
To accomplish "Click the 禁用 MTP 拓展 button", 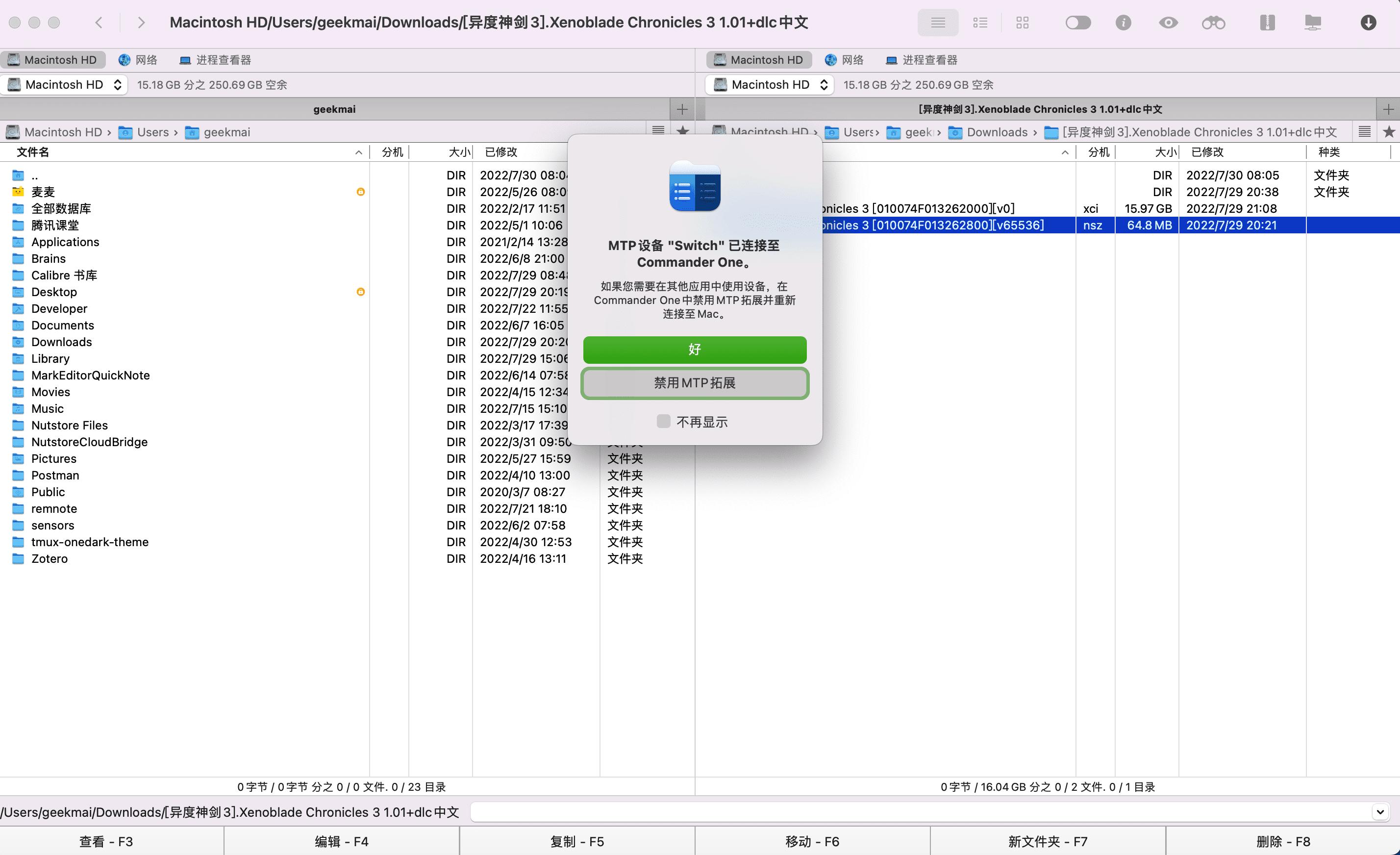I will pyautogui.click(x=694, y=383).
